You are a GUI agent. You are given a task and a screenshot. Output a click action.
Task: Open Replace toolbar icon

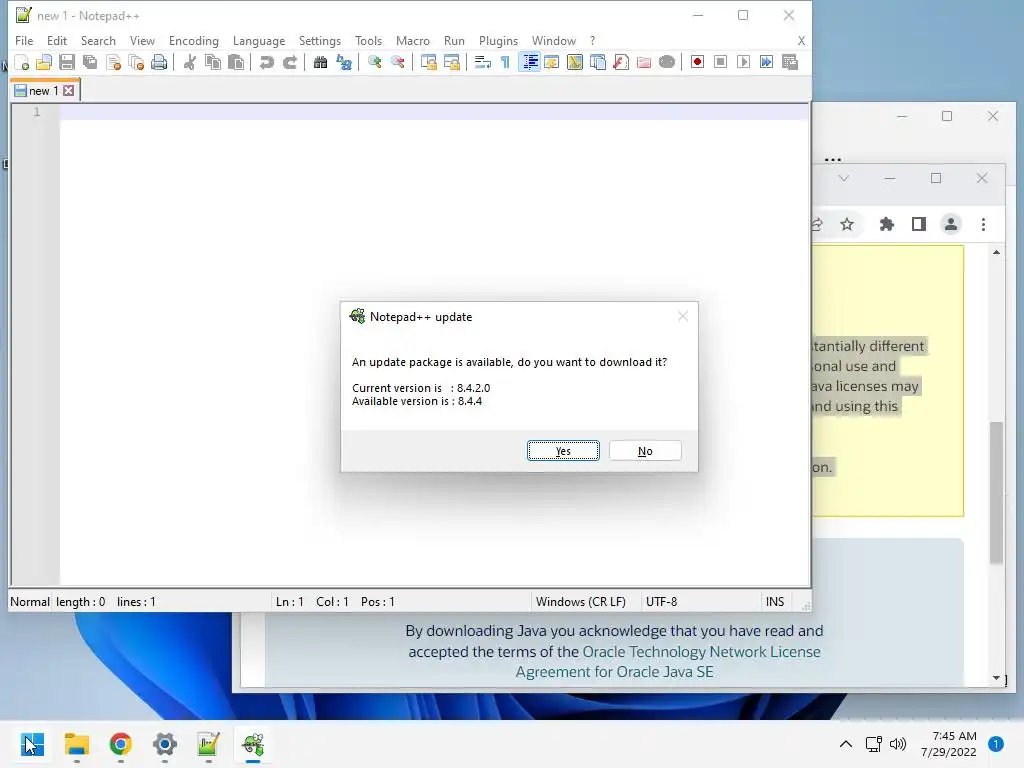344,62
